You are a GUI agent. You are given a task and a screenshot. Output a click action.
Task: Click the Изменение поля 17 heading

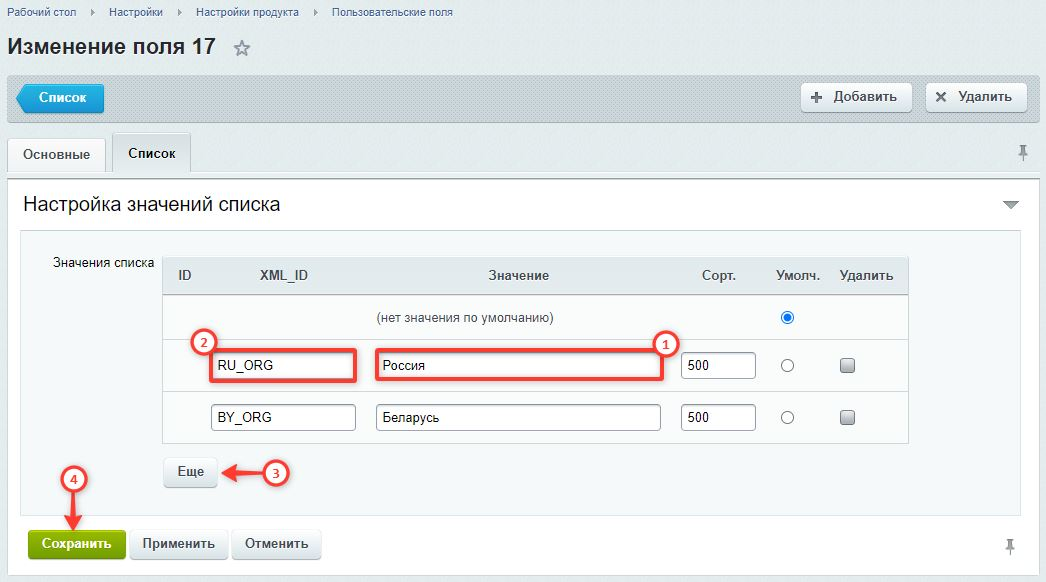[x=111, y=47]
